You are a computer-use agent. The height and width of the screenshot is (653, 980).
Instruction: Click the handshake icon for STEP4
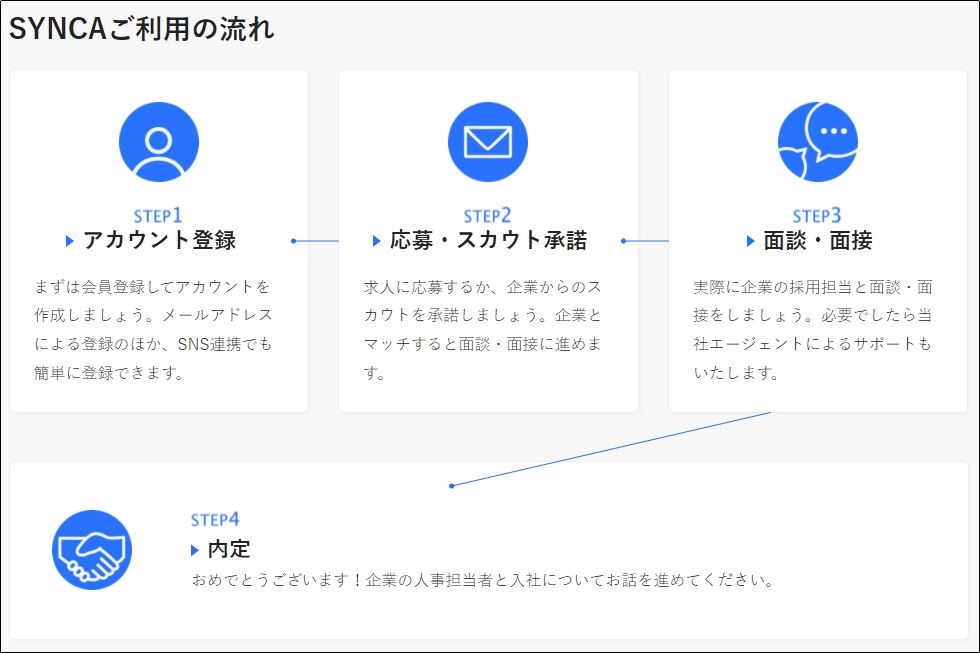(x=92, y=550)
